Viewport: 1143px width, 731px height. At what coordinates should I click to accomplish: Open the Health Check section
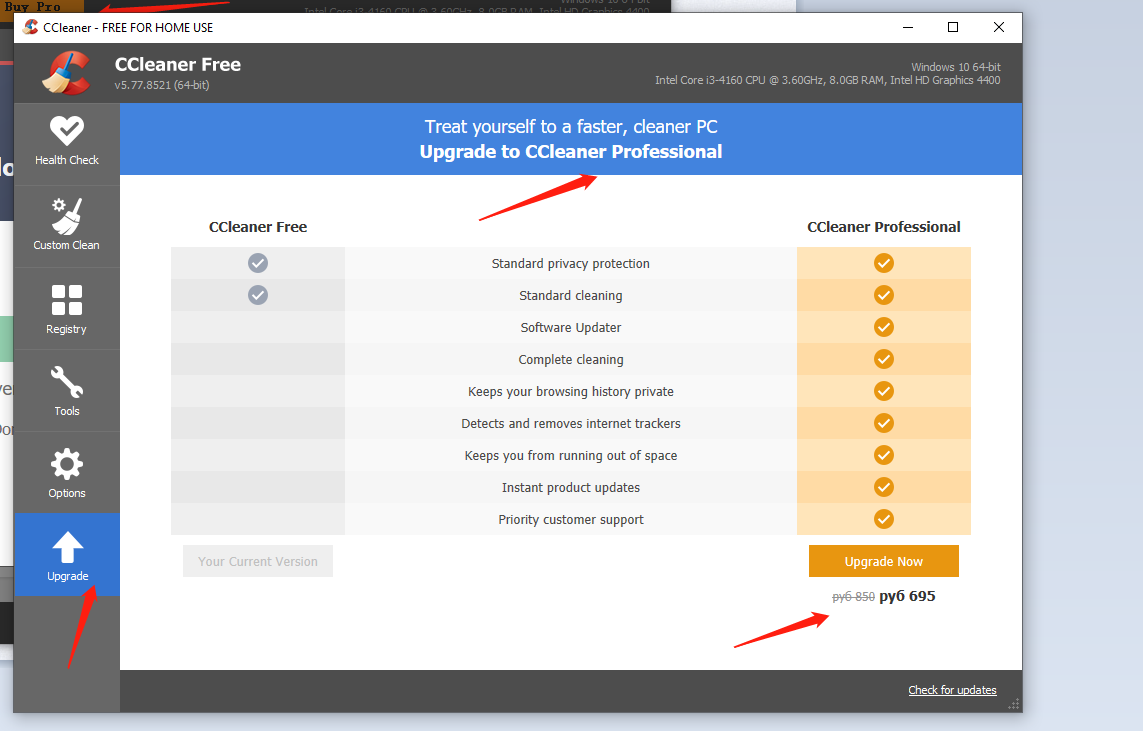coord(66,142)
